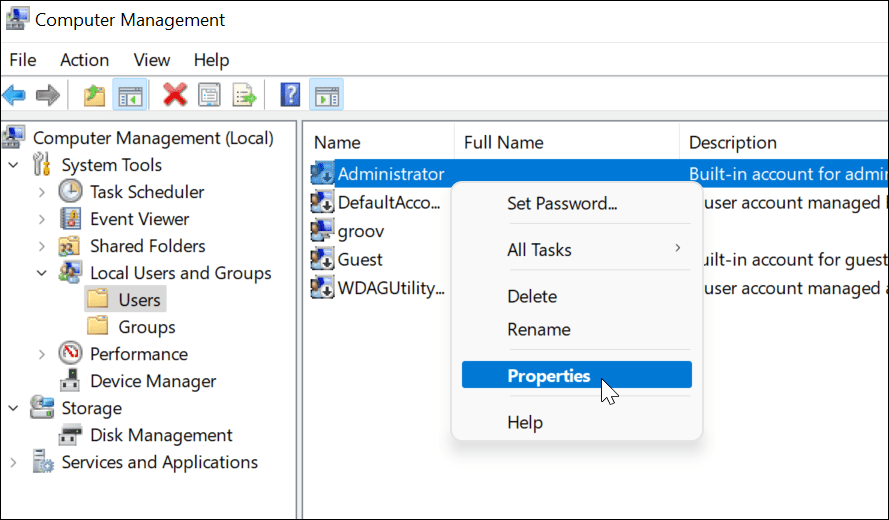Open Device Manager in the tree
Image resolution: width=889 pixels, height=520 pixels.
(153, 381)
